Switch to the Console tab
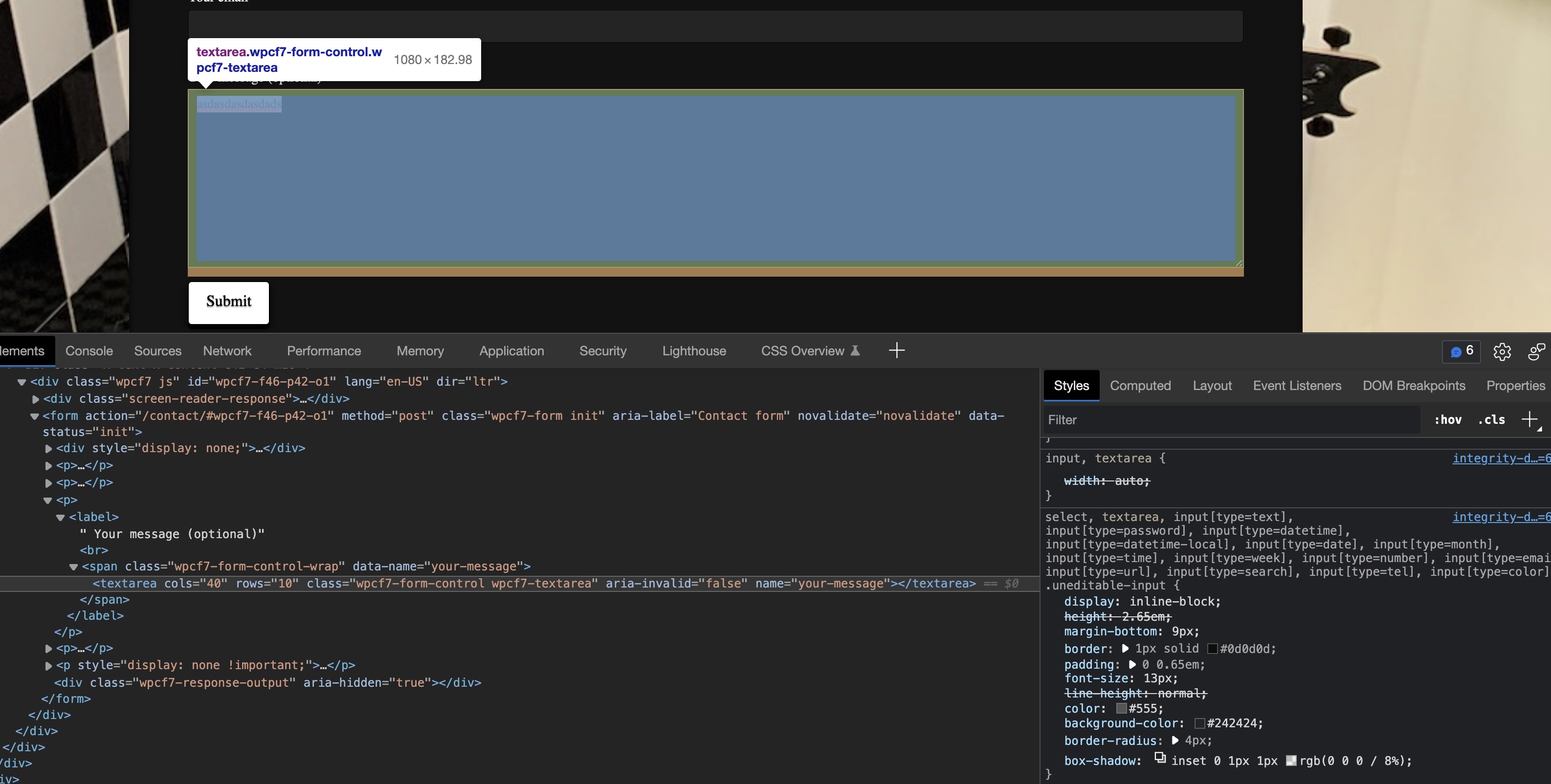The width and height of the screenshot is (1551, 784). (89, 351)
